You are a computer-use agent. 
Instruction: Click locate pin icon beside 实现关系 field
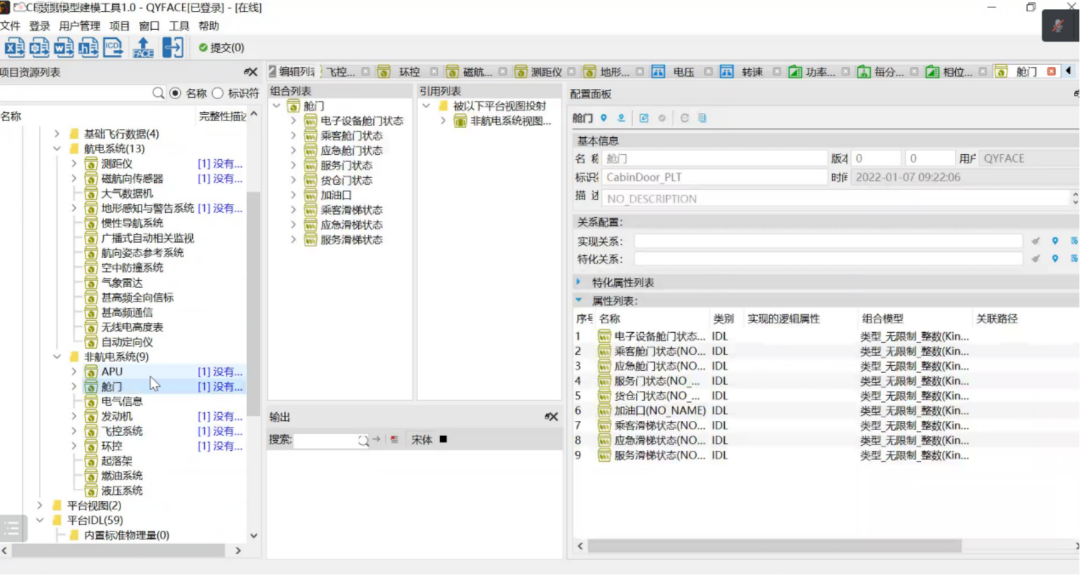(x=1054, y=241)
